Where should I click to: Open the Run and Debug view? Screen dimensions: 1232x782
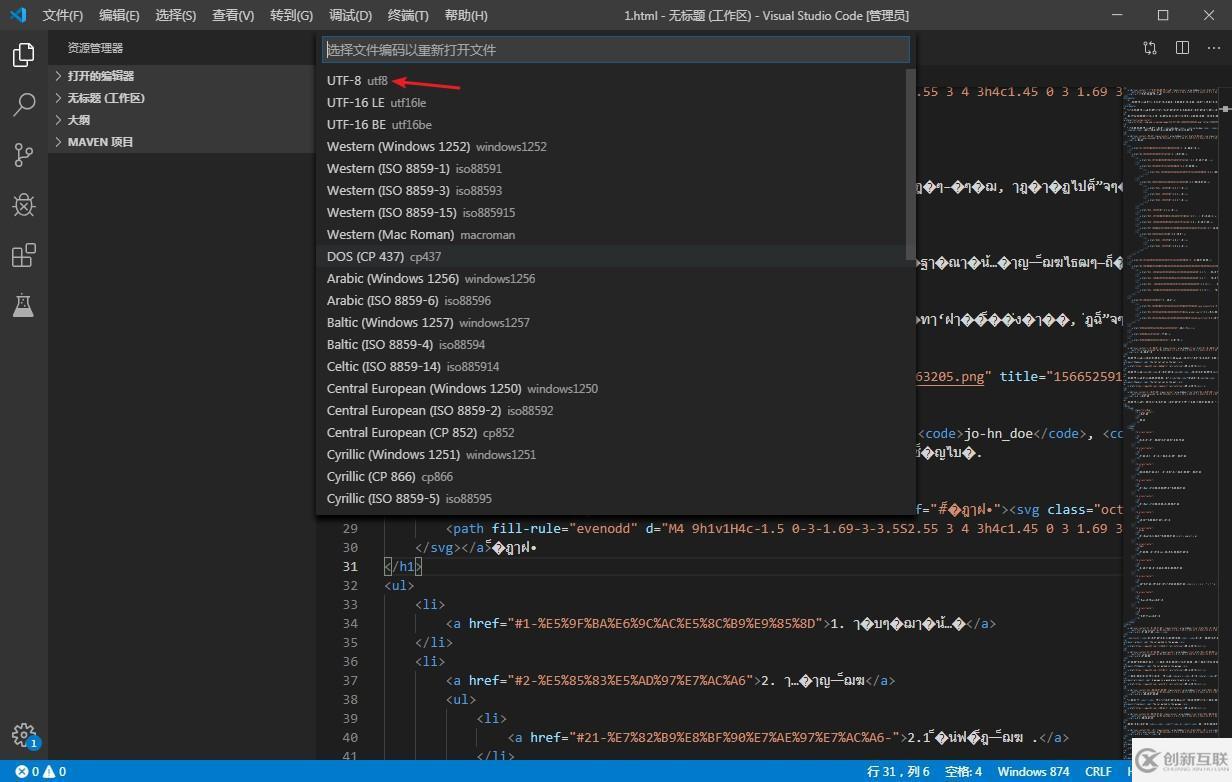point(23,205)
